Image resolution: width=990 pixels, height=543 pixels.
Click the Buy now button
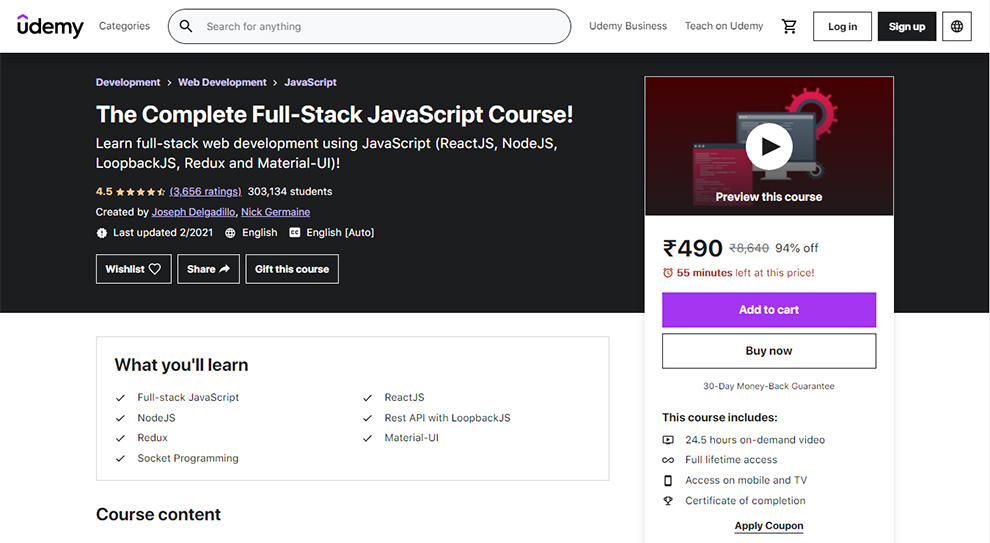[x=769, y=351]
